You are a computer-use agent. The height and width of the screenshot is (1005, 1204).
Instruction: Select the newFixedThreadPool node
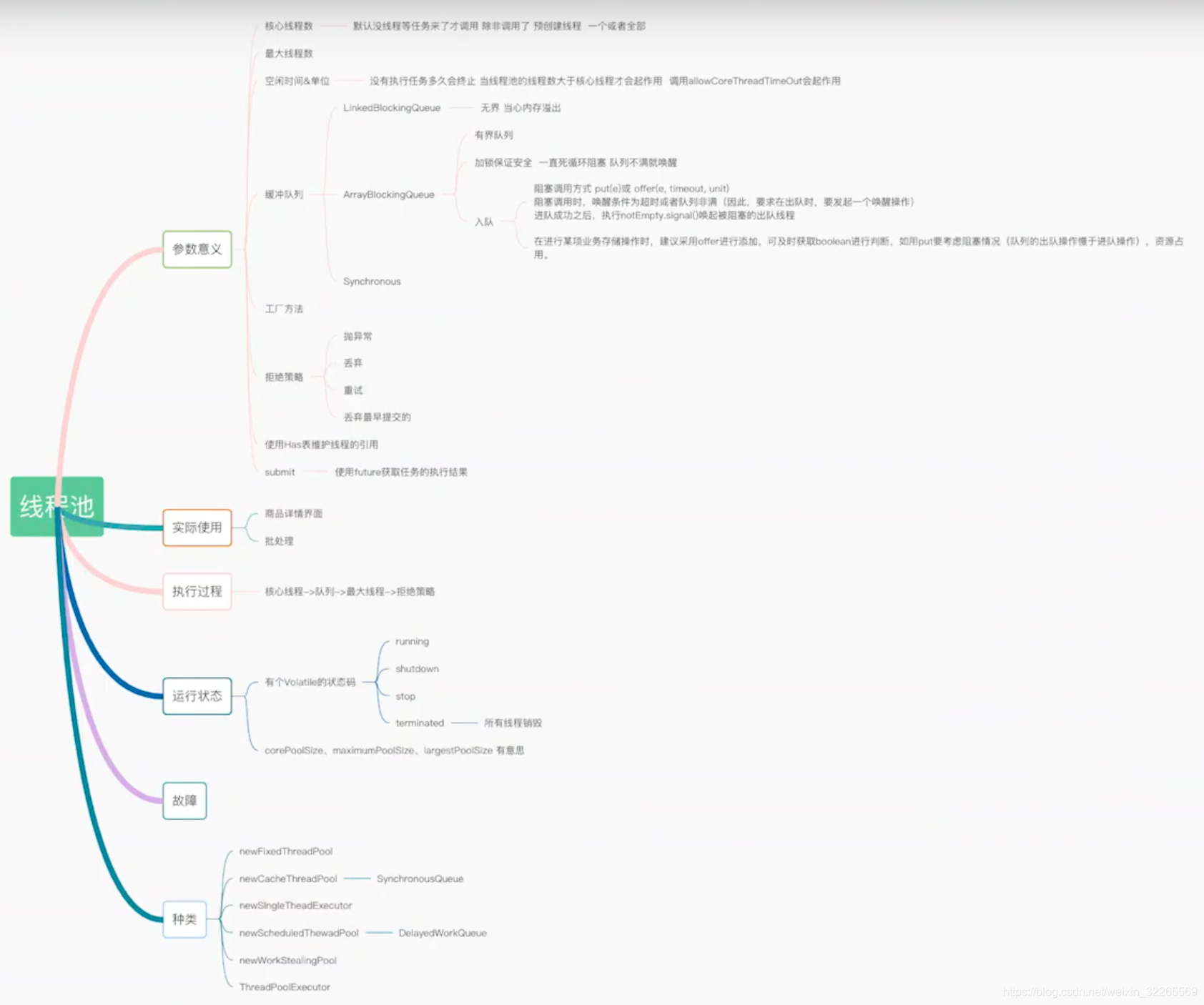point(286,851)
